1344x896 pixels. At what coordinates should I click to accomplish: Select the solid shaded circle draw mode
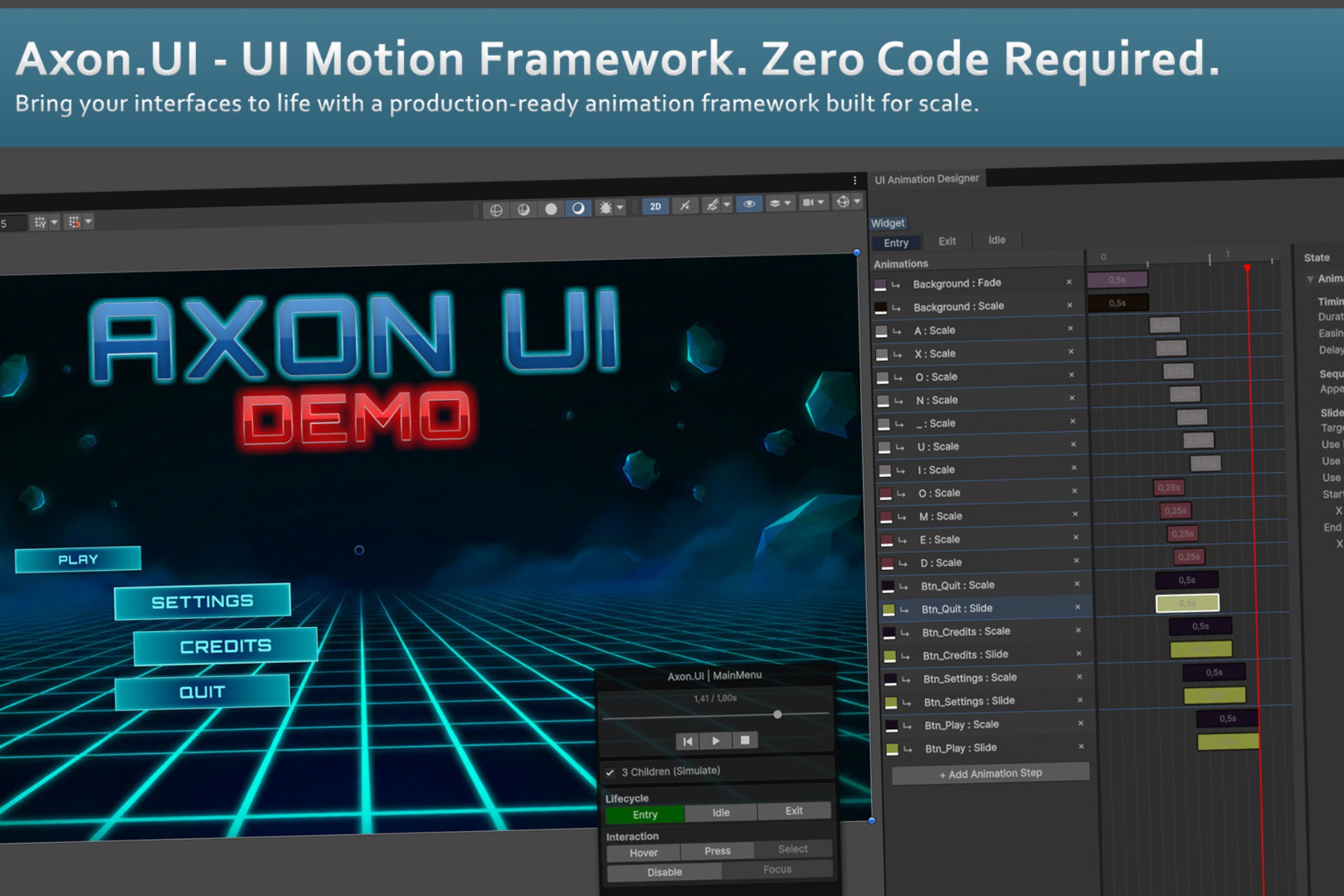tap(551, 209)
